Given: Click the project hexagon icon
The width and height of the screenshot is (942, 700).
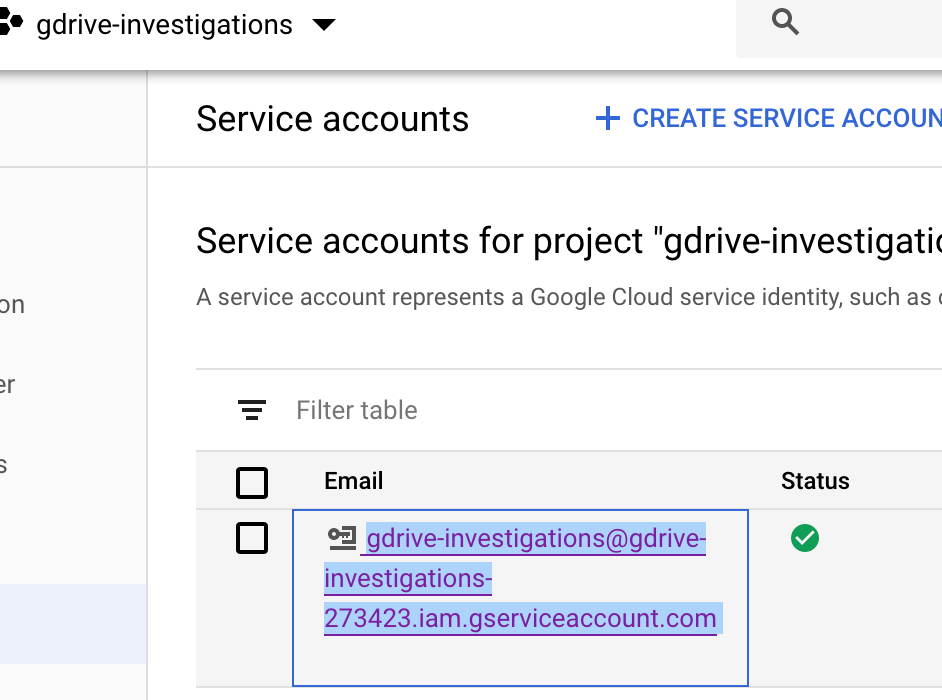Looking at the screenshot, I should tap(11, 23).
